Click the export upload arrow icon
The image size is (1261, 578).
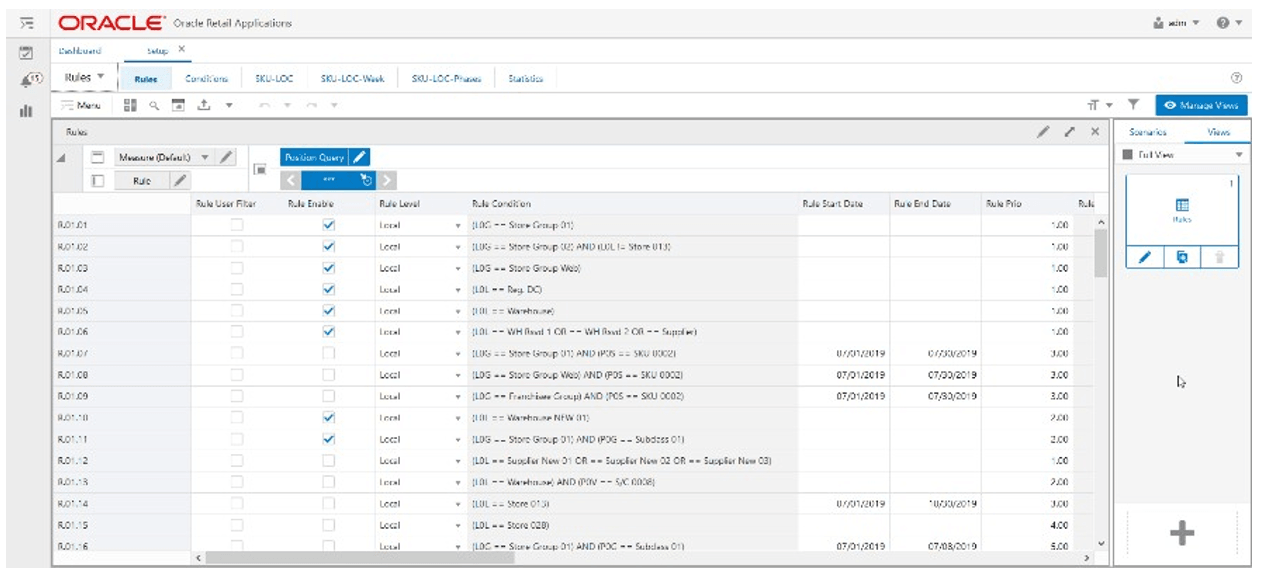[x=203, y=104]
